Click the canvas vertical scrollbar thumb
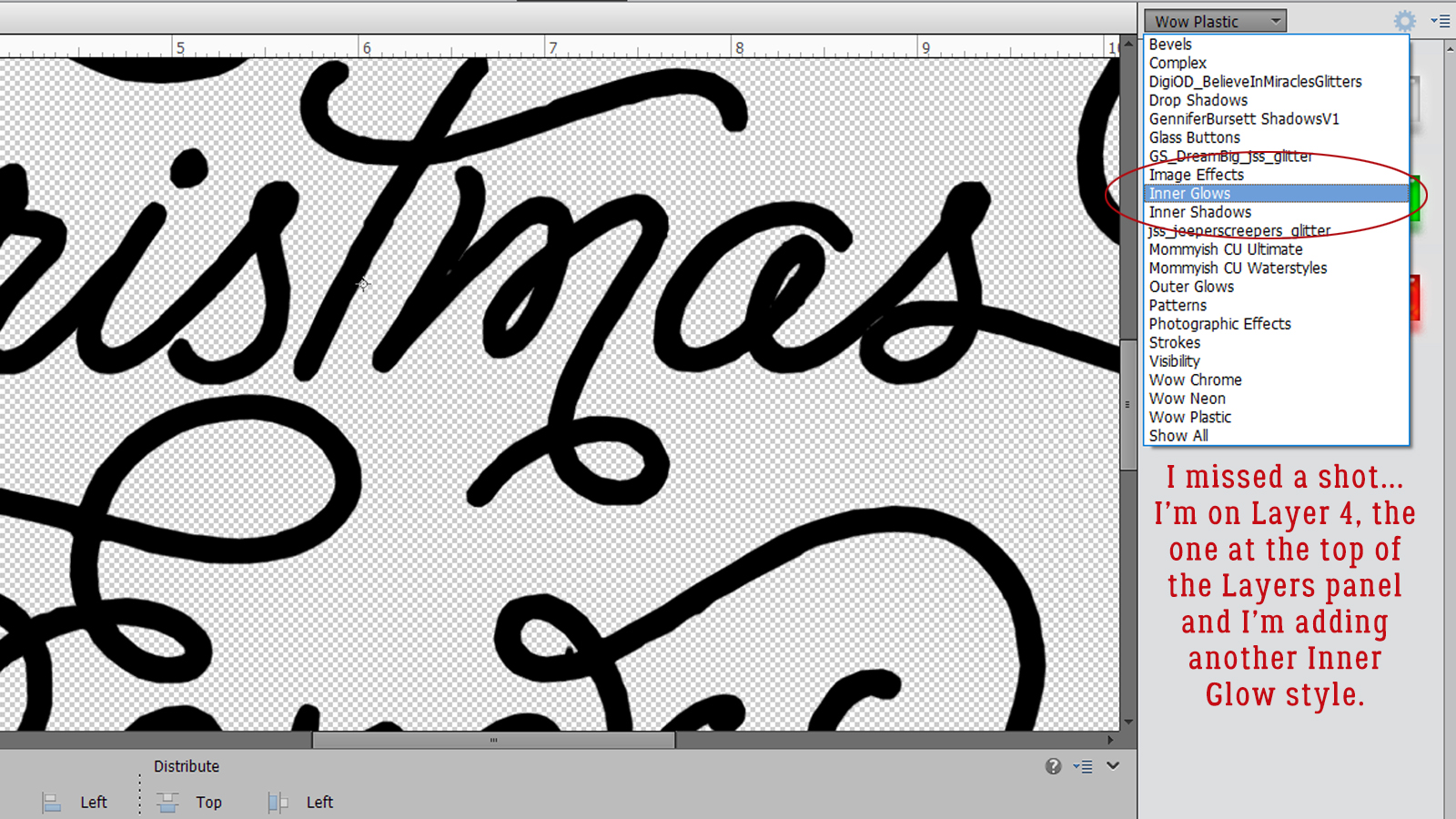Image resolution: width=1456 pixels, height=819 pixels. [x=1128, y=404]
